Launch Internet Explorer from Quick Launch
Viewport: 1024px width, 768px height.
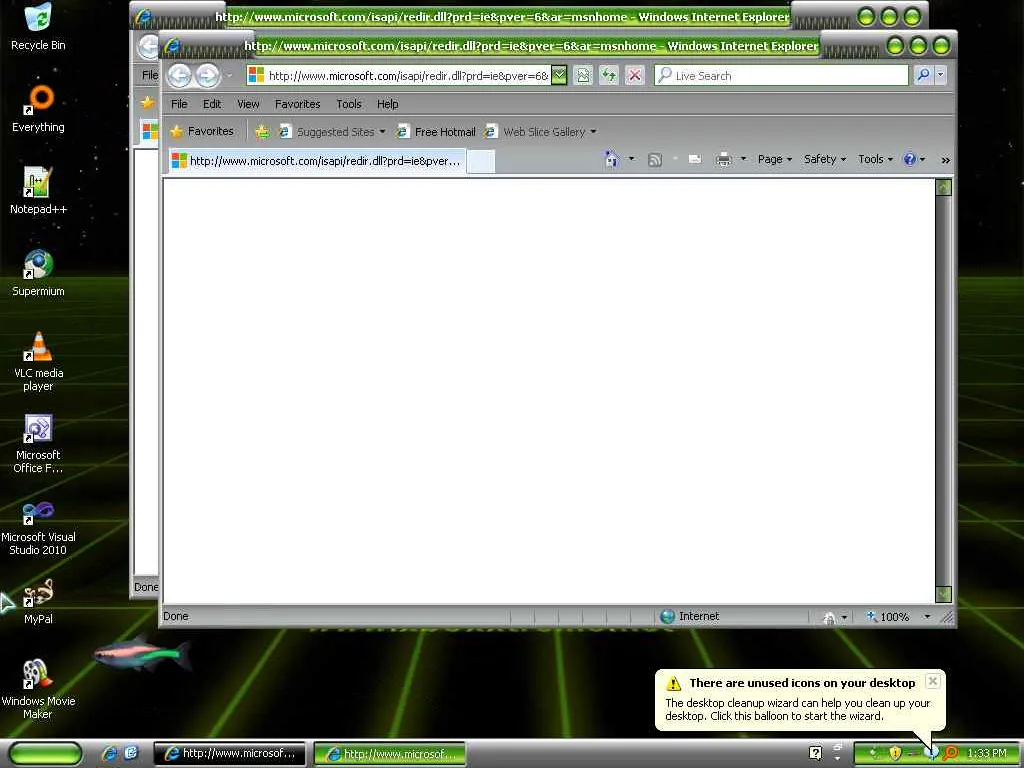point(110,753)
